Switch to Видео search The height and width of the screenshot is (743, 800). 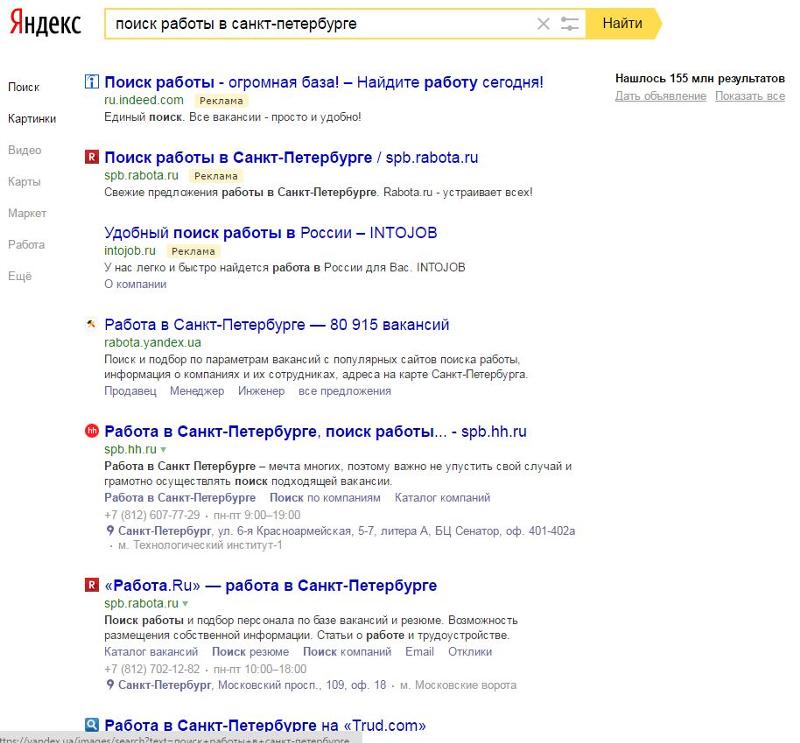click(x=24, y=150)
